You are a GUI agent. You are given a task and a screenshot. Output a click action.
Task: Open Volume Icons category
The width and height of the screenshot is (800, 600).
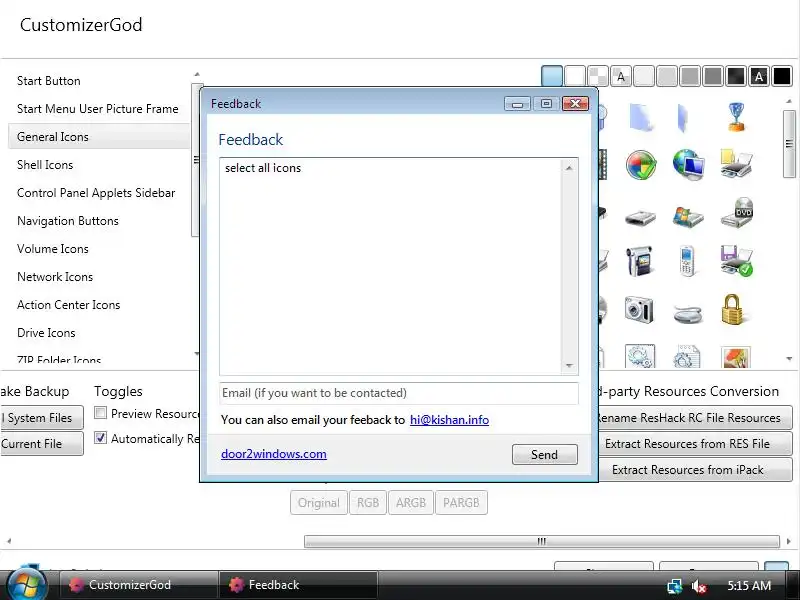tap(53, 249)
